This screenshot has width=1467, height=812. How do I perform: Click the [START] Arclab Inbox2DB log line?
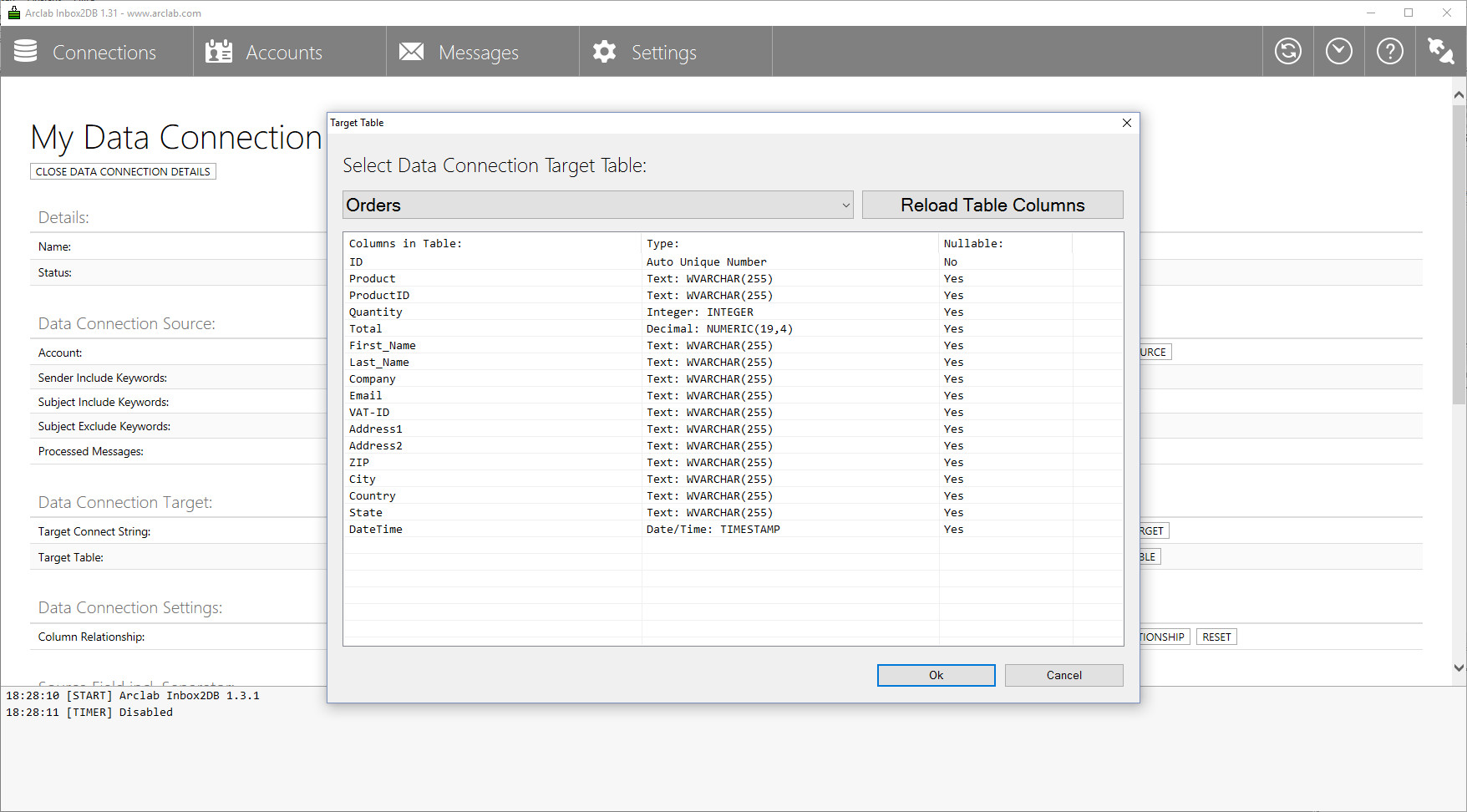click(x=133, y=695)
